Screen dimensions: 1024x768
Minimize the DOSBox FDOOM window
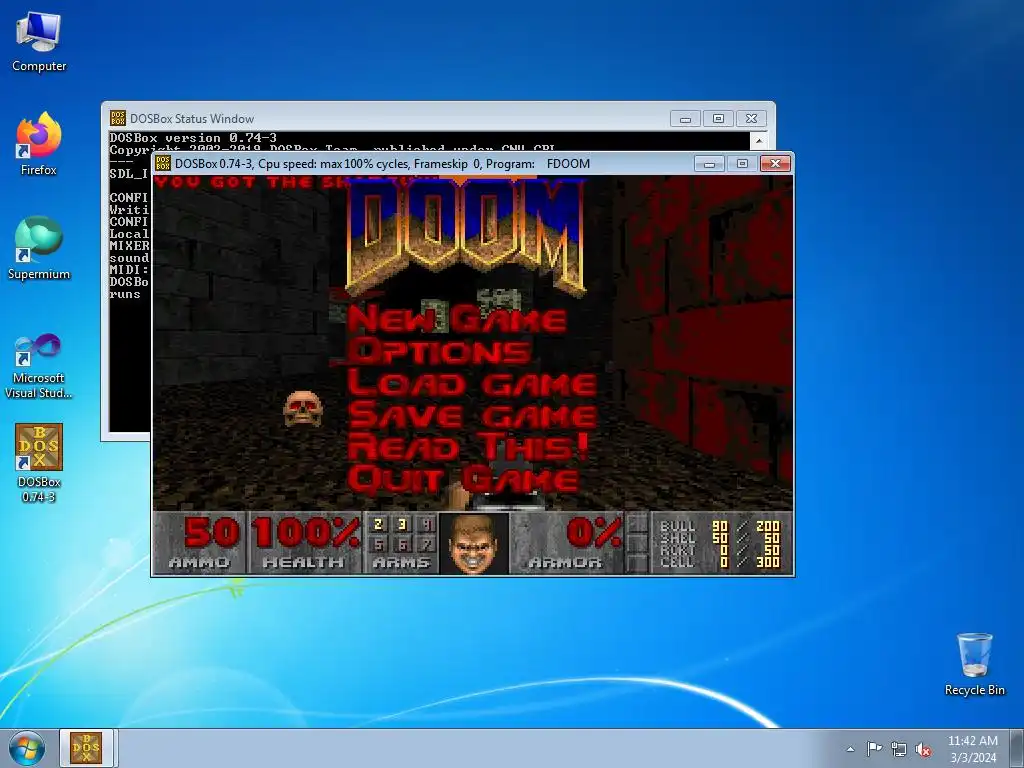click(x=709, y=163)
